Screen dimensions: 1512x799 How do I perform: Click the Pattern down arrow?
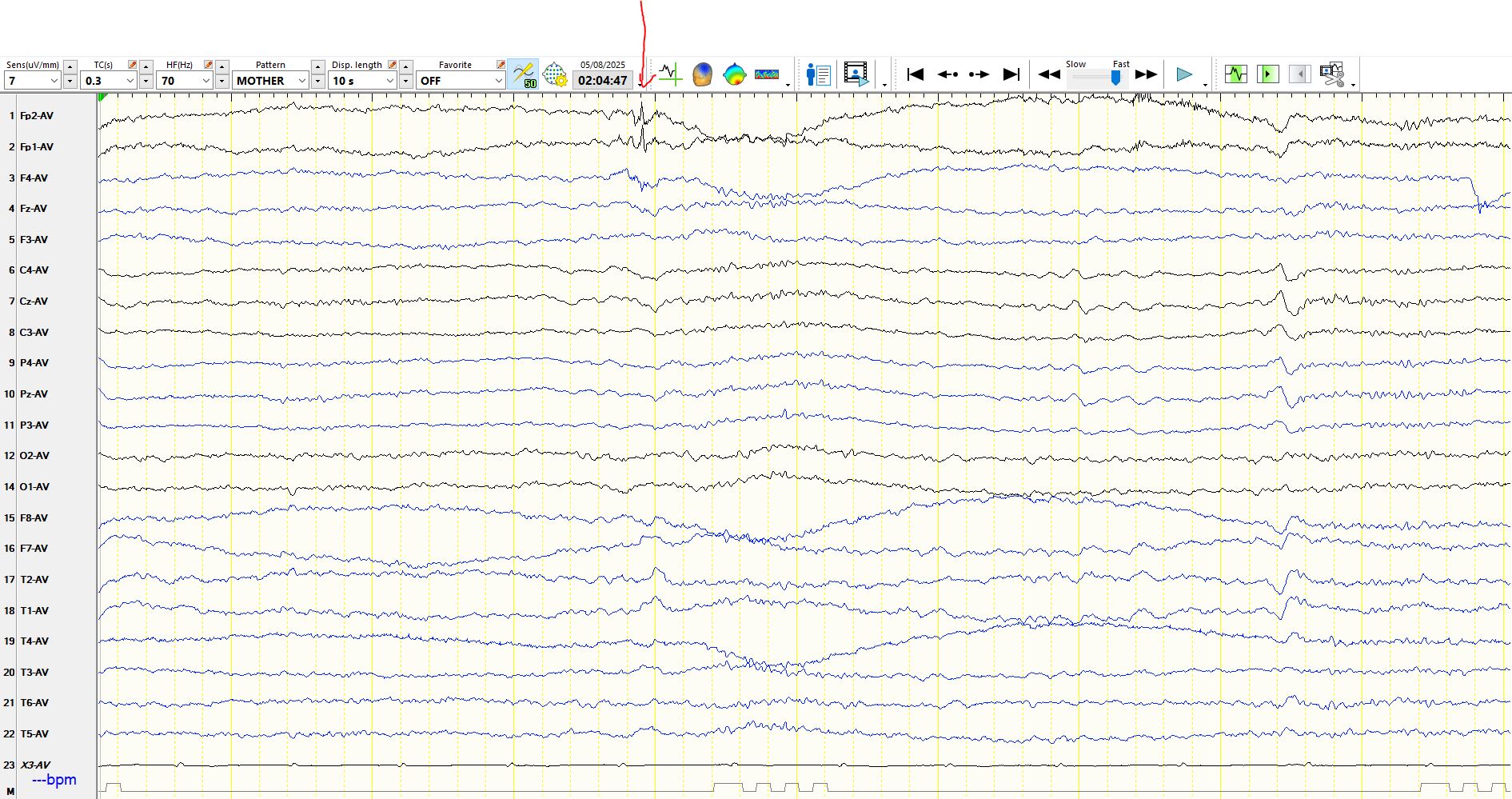tap(318, 81)
